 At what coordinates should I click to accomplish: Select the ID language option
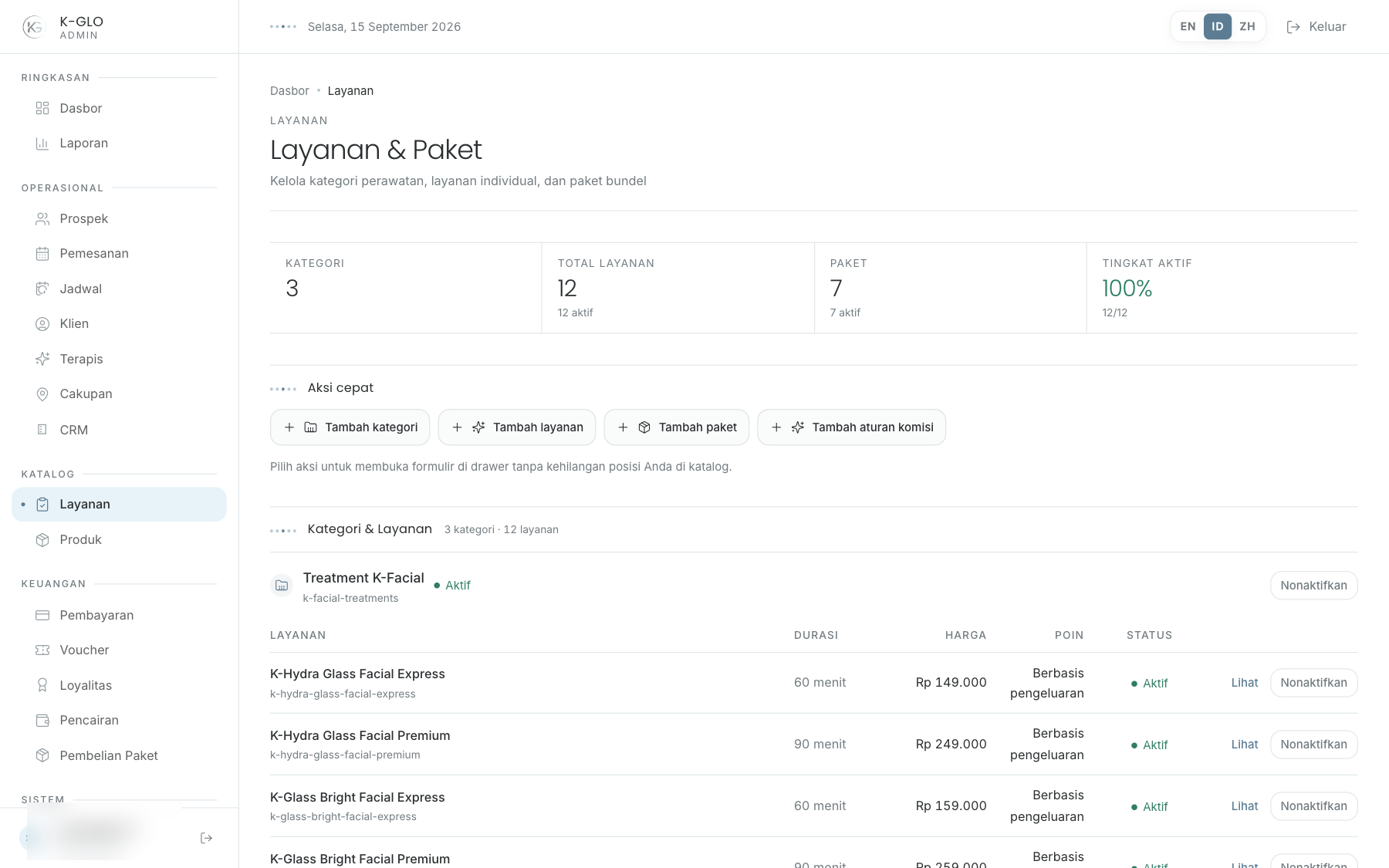click(x=1217, y=26)
